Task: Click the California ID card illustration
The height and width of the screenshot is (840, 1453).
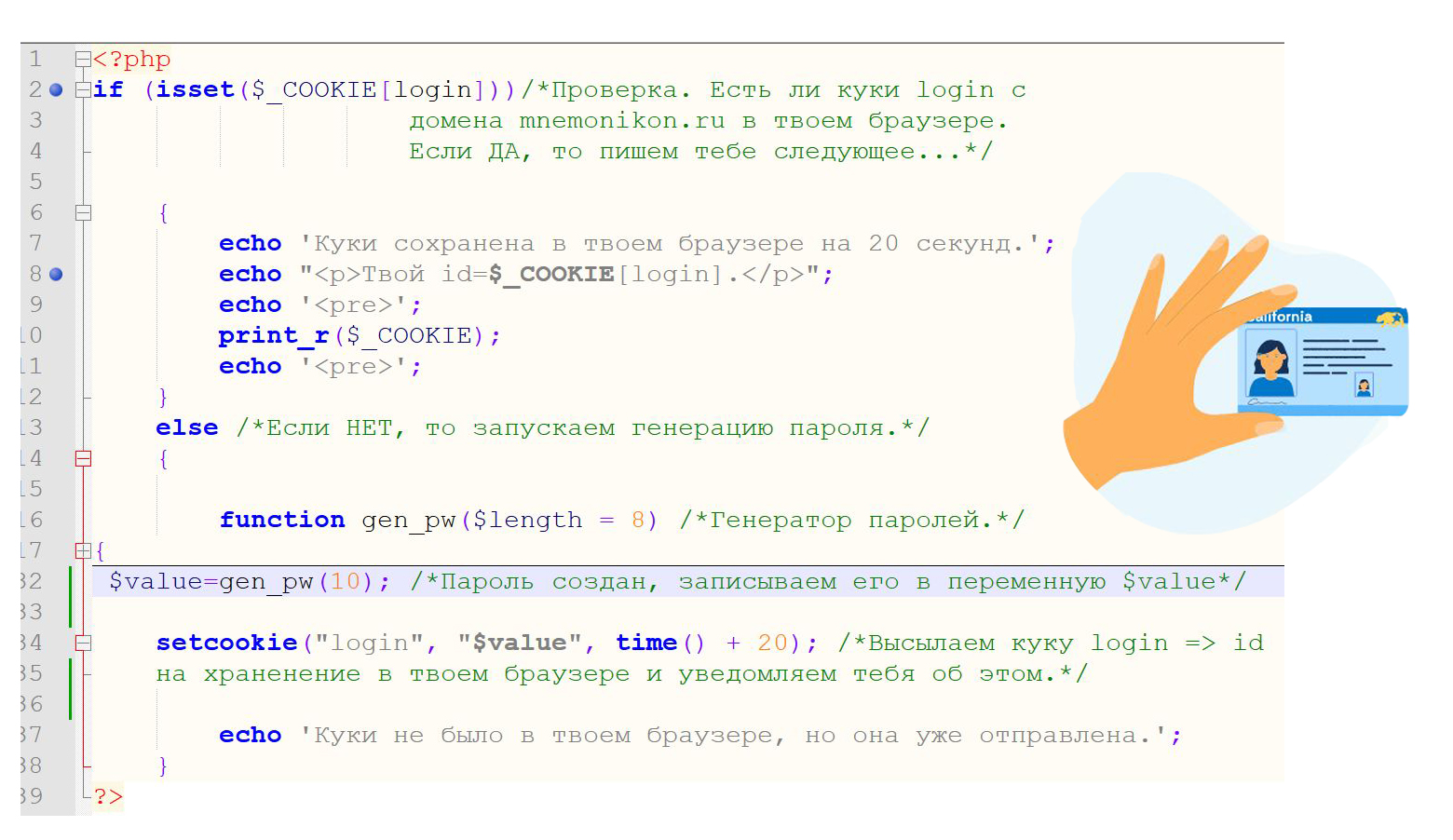Action: point(1323,361)
